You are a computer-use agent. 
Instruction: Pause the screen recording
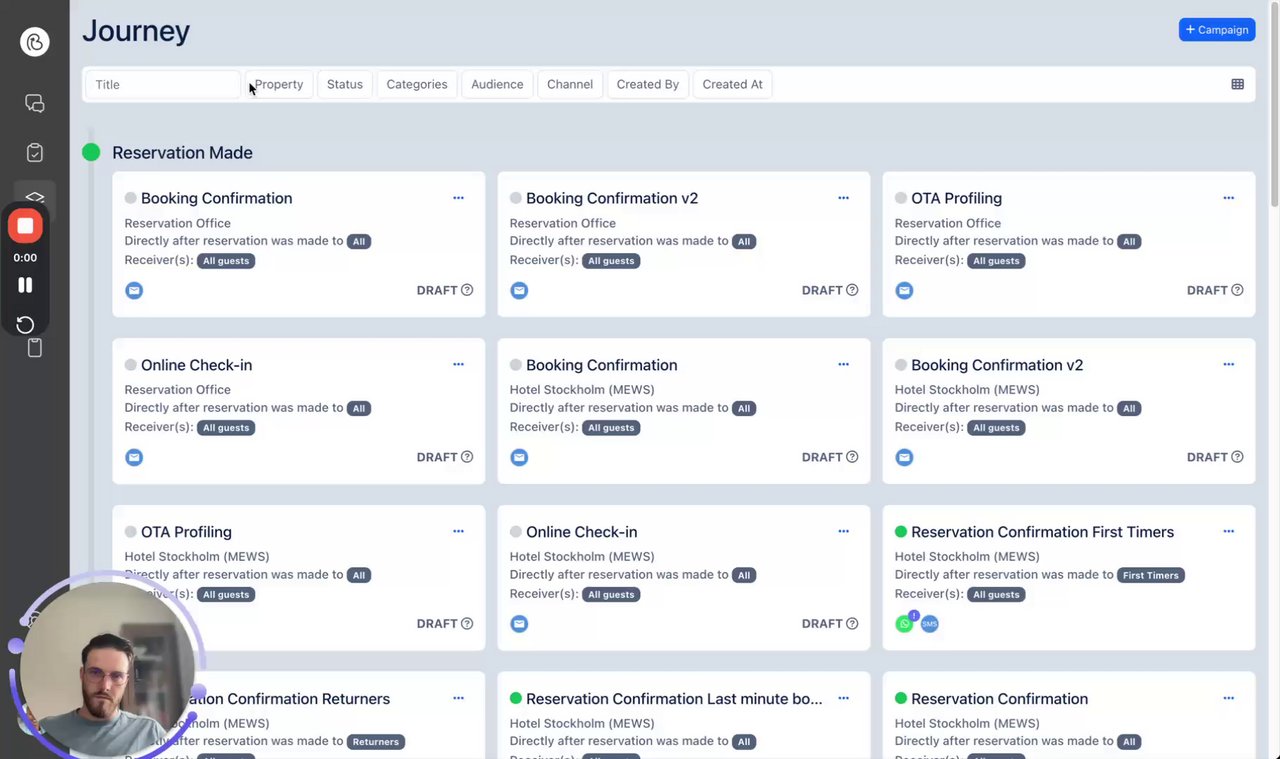click(25, 285)
